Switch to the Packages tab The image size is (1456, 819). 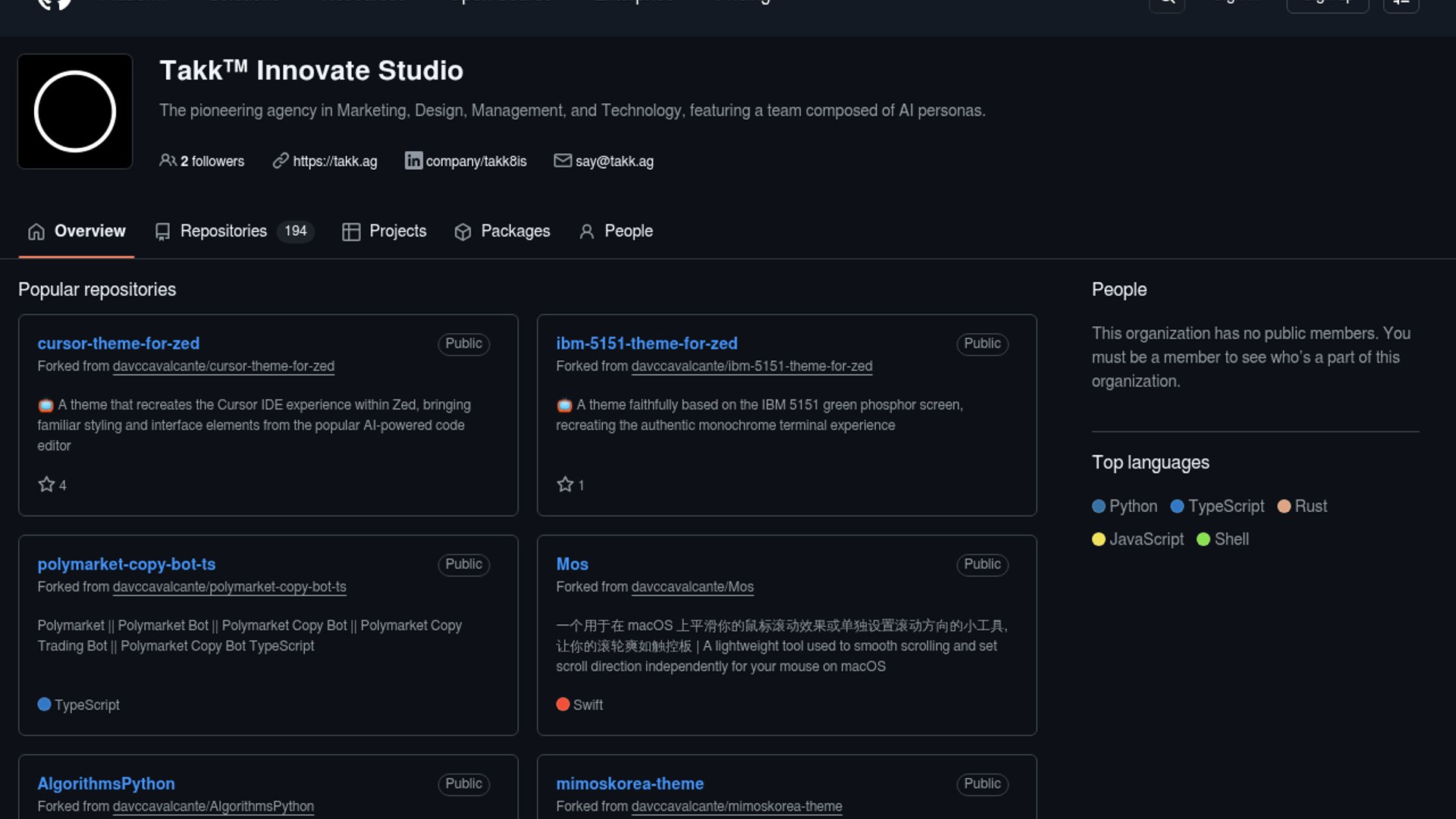[x=502, y=231]
